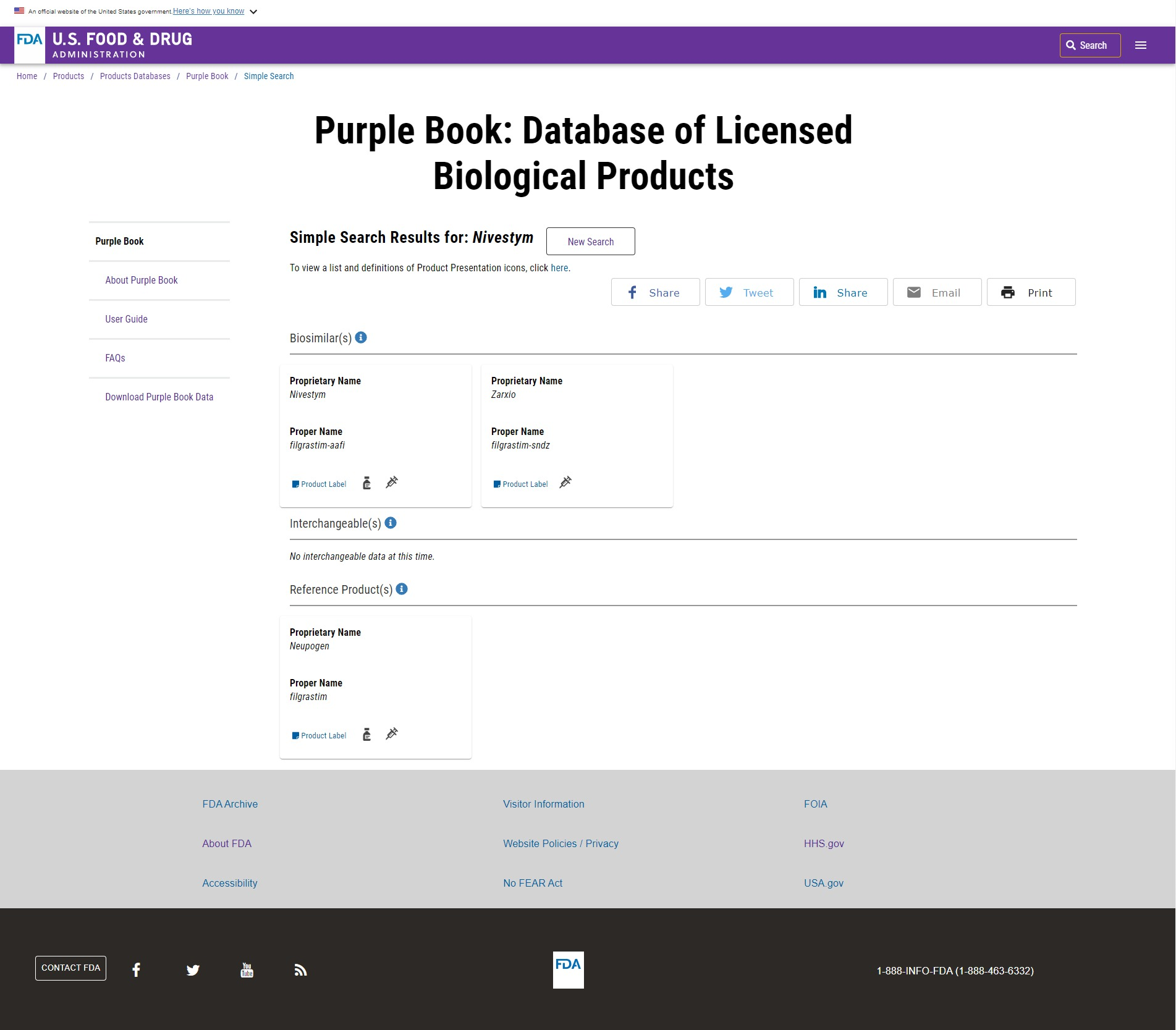The image size is (1176, 1030).
Task: Click the New Search button
Action: 590,242
